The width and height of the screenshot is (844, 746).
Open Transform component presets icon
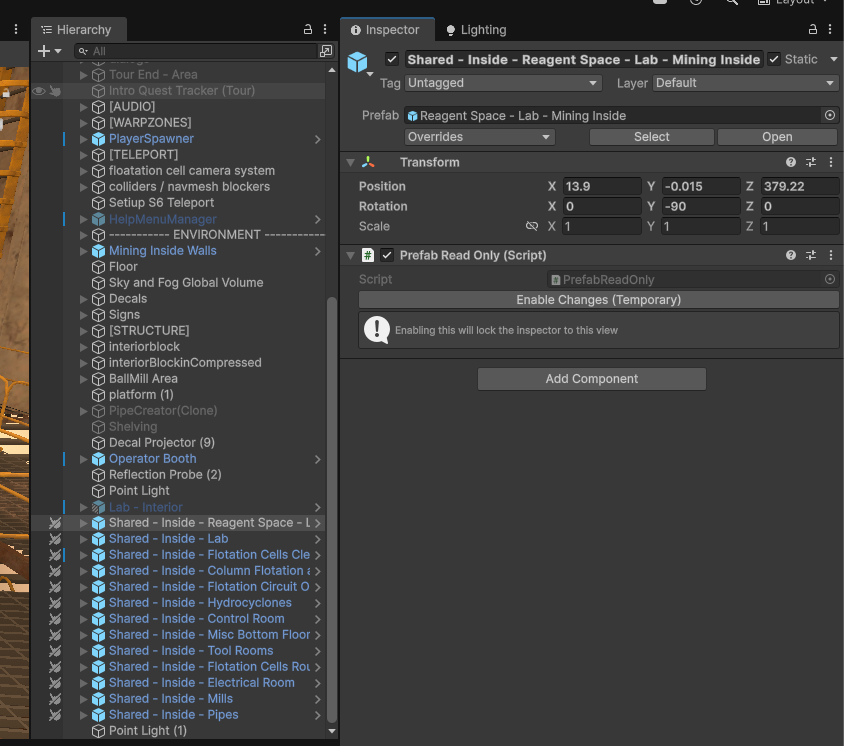tap(811, 162)
